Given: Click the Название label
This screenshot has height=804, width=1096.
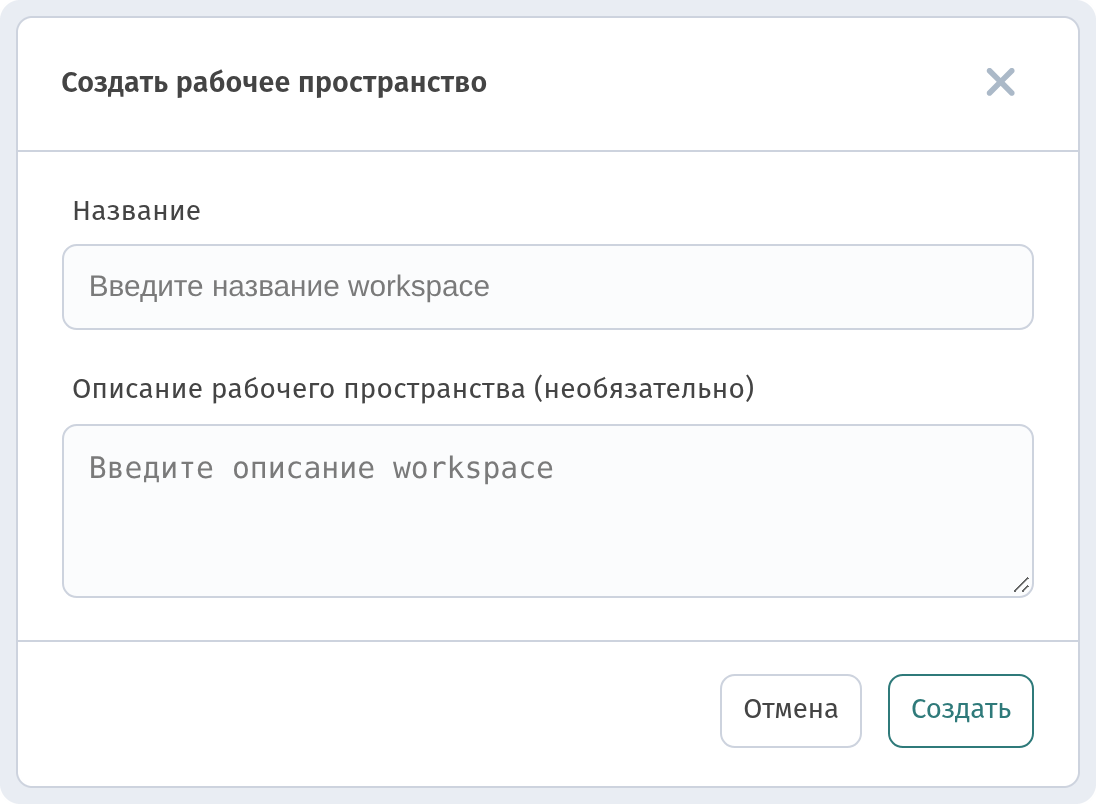Looking at the screenshot, I should click(x=137, y=210).
